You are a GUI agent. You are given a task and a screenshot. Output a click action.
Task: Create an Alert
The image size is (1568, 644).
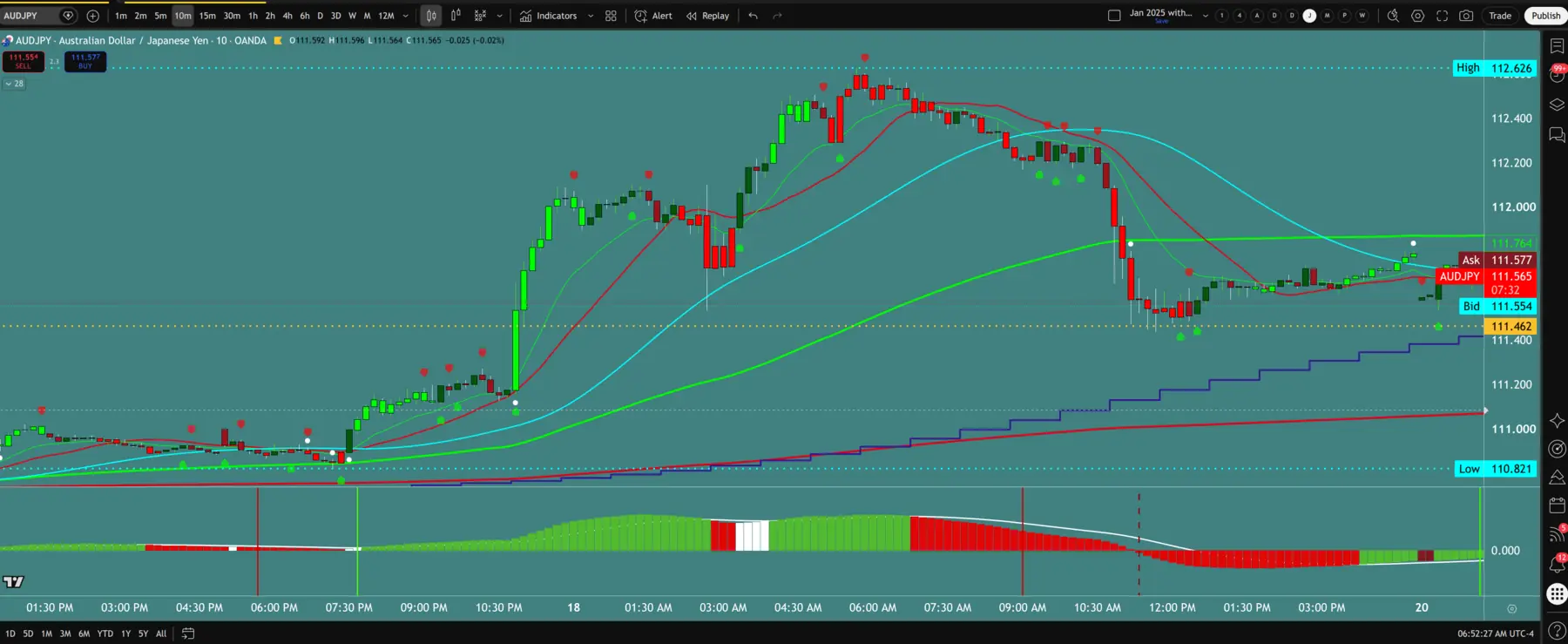tap(653, 16)
